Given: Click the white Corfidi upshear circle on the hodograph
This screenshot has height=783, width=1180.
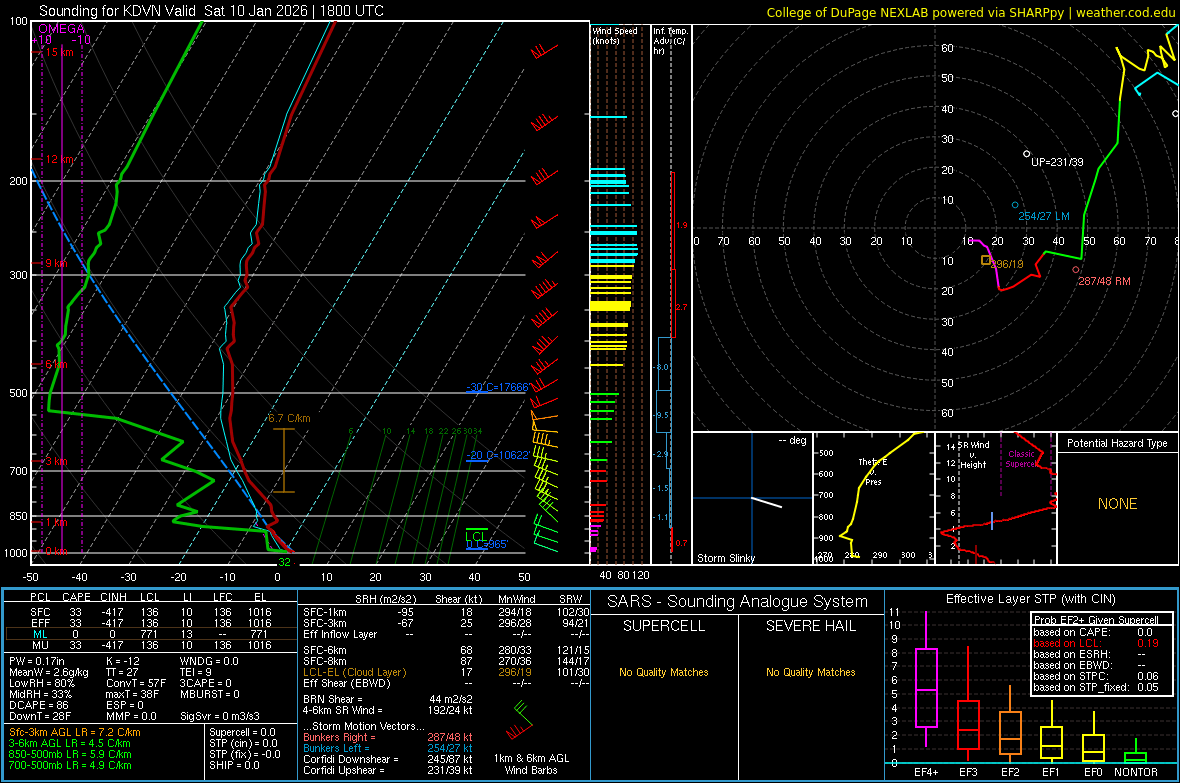Looking at the screenshot, I should pyautogui.click(x=1026, y=154).
